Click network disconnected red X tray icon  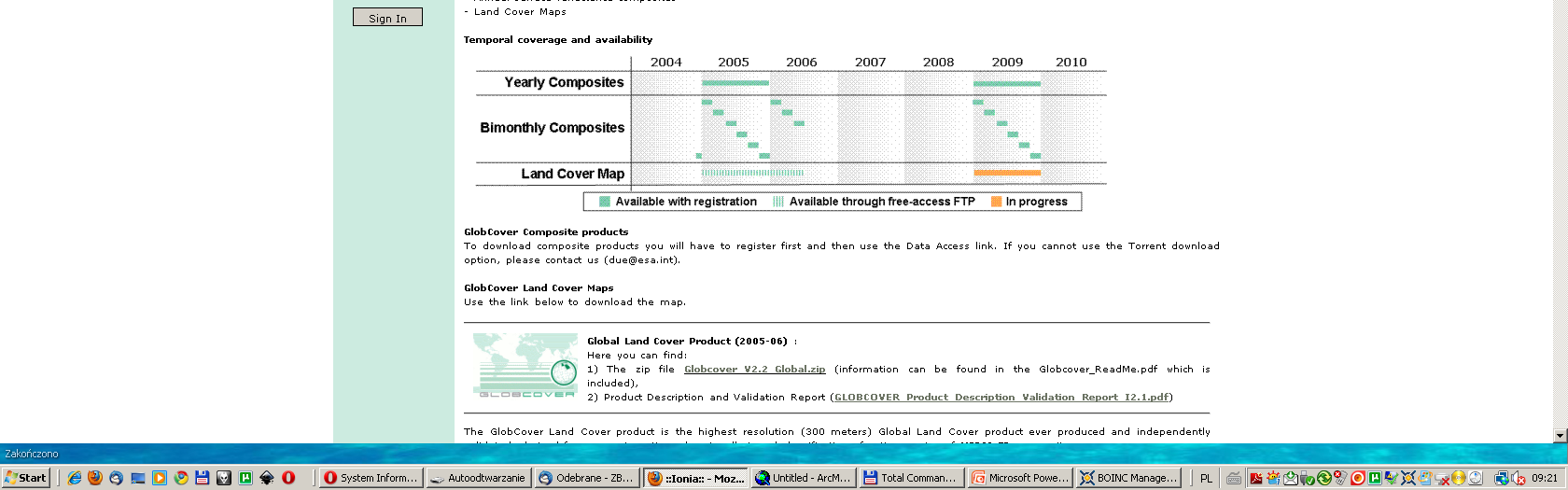click(1442, 478)
